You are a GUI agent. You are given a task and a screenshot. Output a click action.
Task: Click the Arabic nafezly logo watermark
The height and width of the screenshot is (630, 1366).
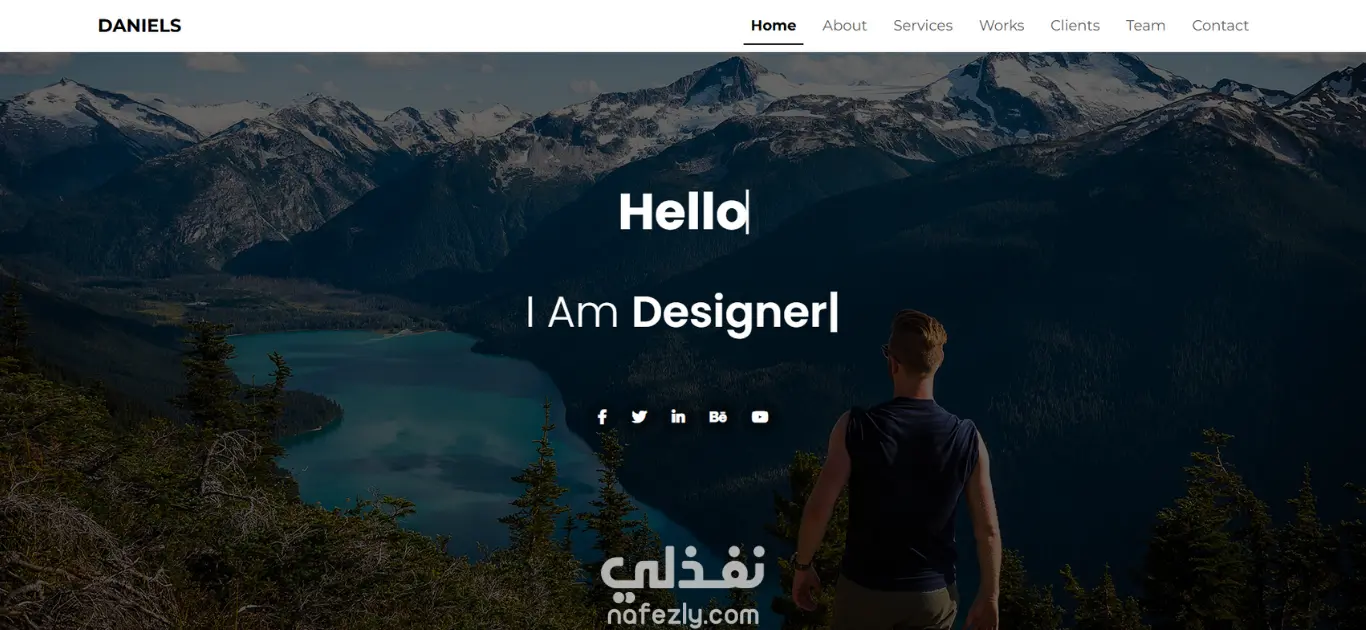coord(683,570)
